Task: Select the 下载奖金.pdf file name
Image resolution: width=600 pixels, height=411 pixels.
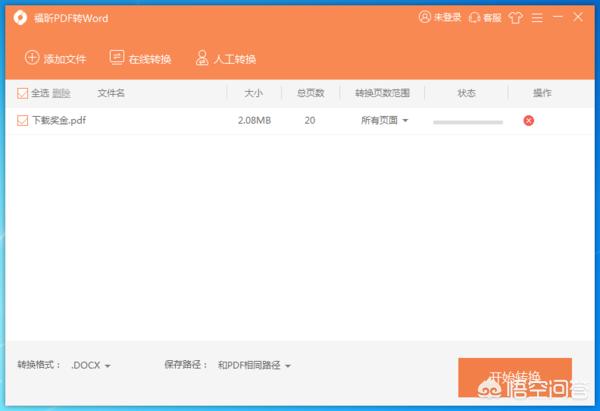Action: click(x=58, y=120)
